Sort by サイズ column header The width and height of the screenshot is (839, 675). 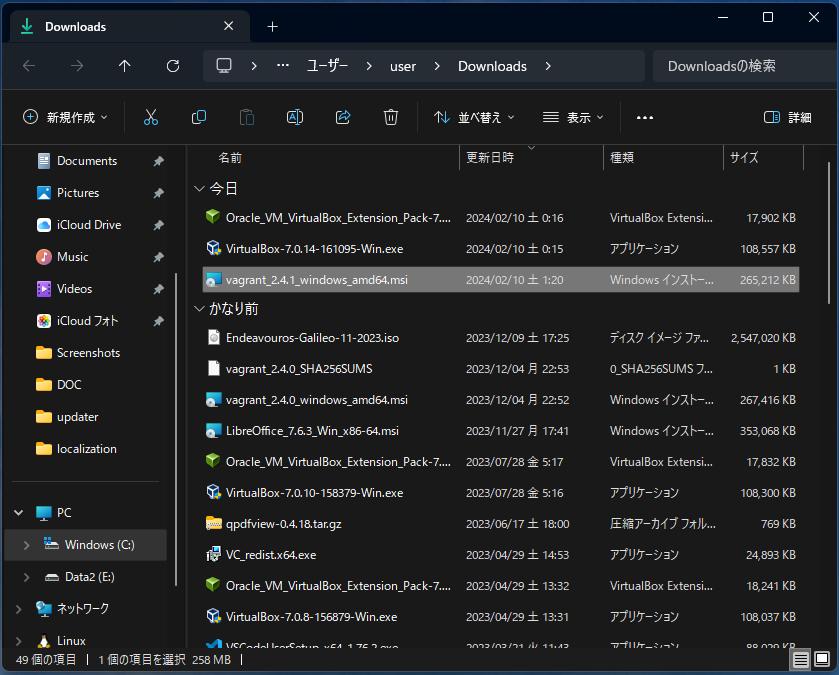[764, 158]
